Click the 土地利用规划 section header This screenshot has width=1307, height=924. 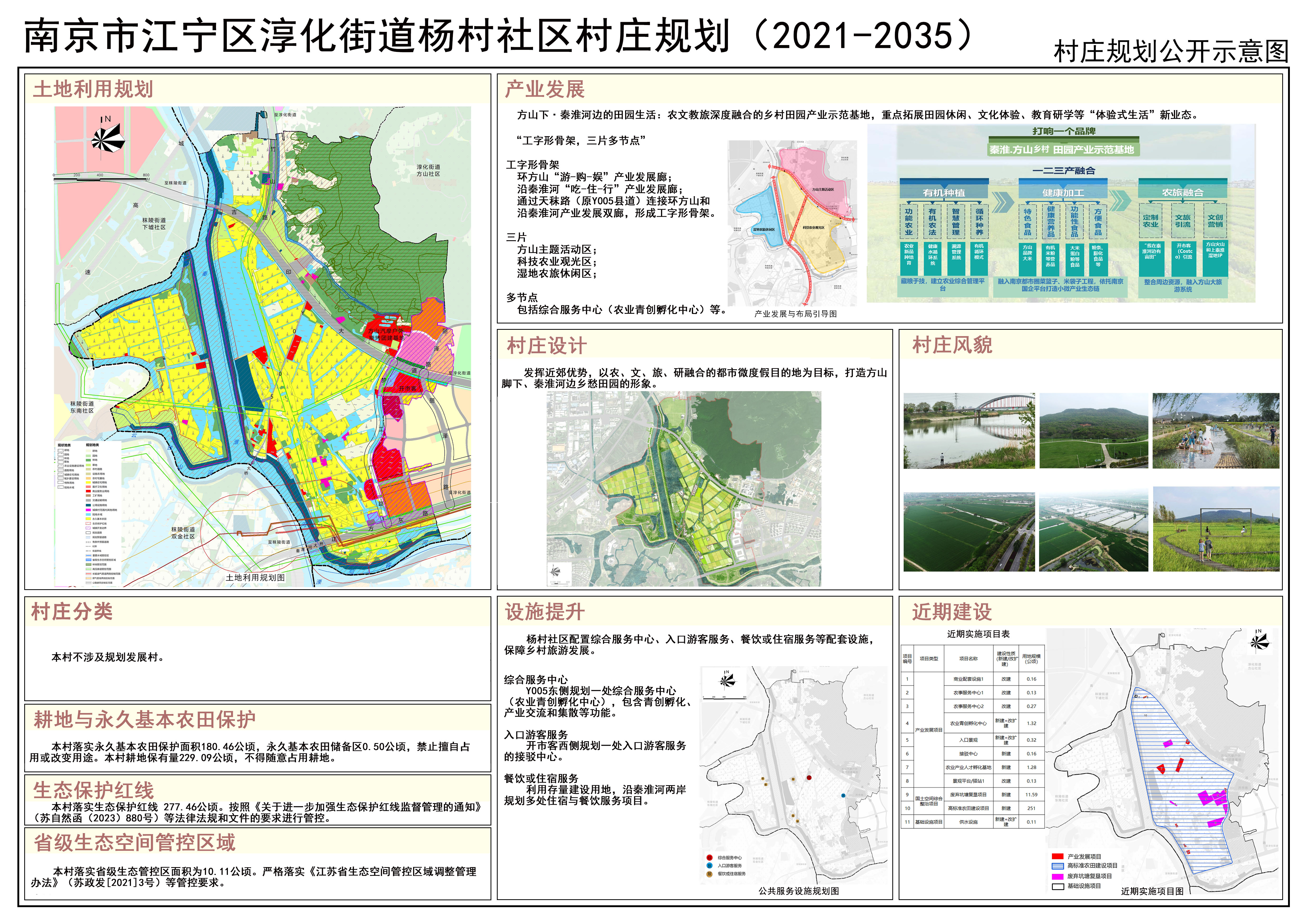93,89
